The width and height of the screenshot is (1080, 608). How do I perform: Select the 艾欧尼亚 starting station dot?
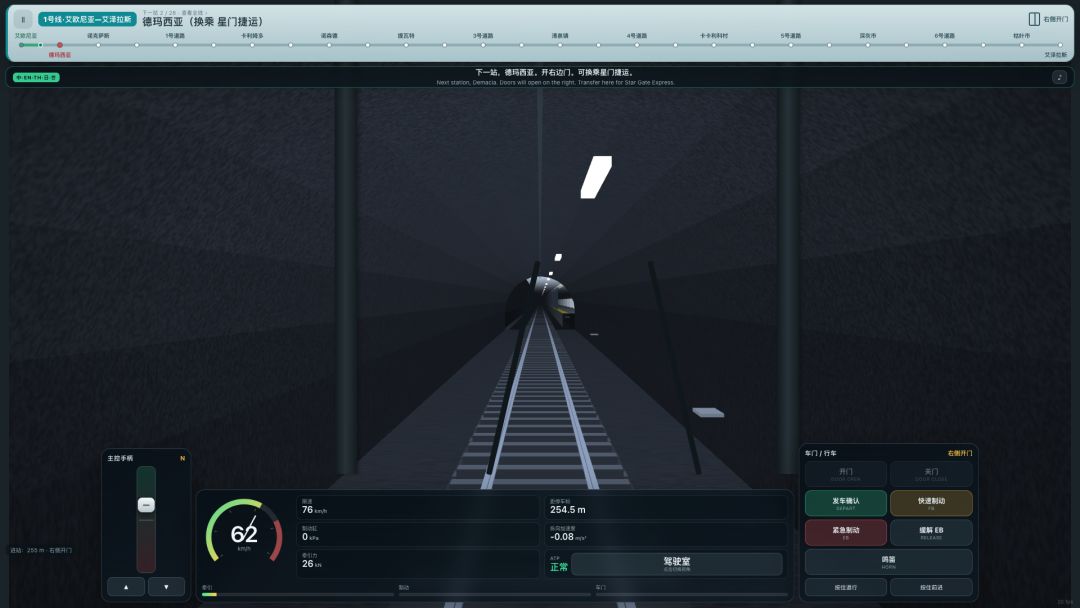[x=21, y=45]
